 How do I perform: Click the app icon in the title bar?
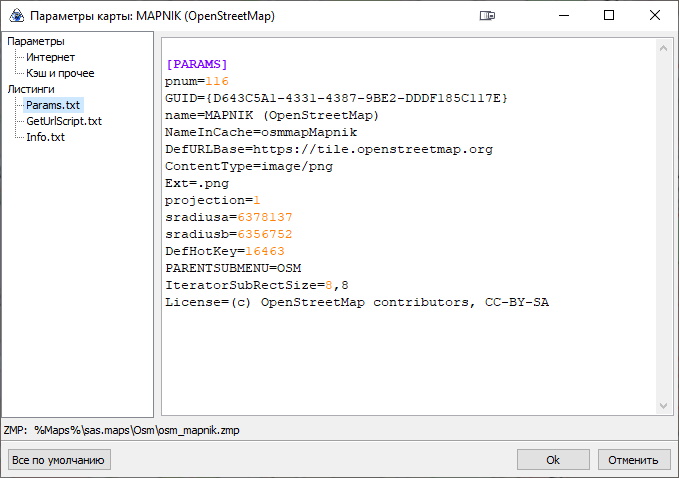16,16
